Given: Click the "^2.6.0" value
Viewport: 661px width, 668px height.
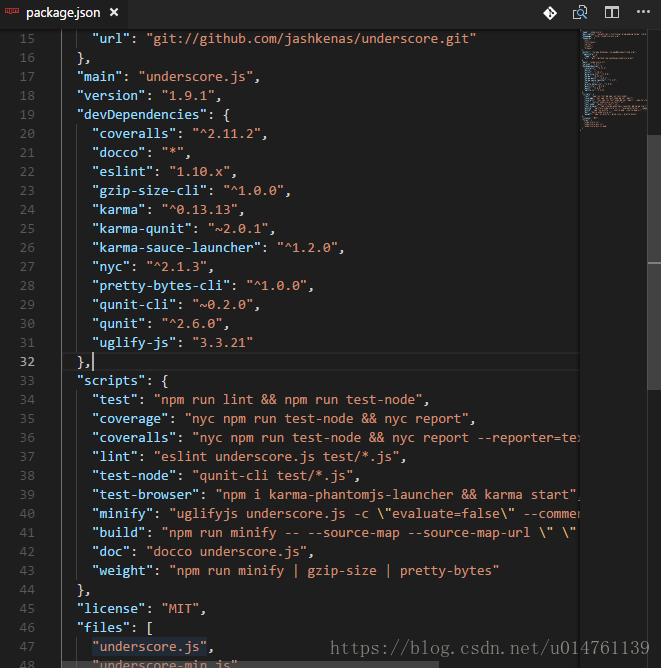Looking at the screenshot, I should [192, 324].
